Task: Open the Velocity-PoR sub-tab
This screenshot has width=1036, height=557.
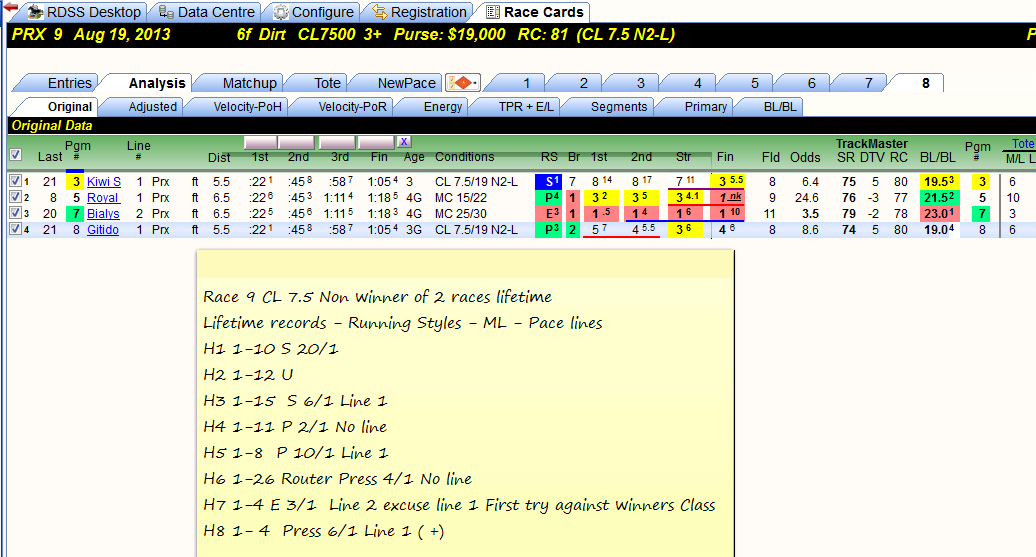Action: (352, 106)
